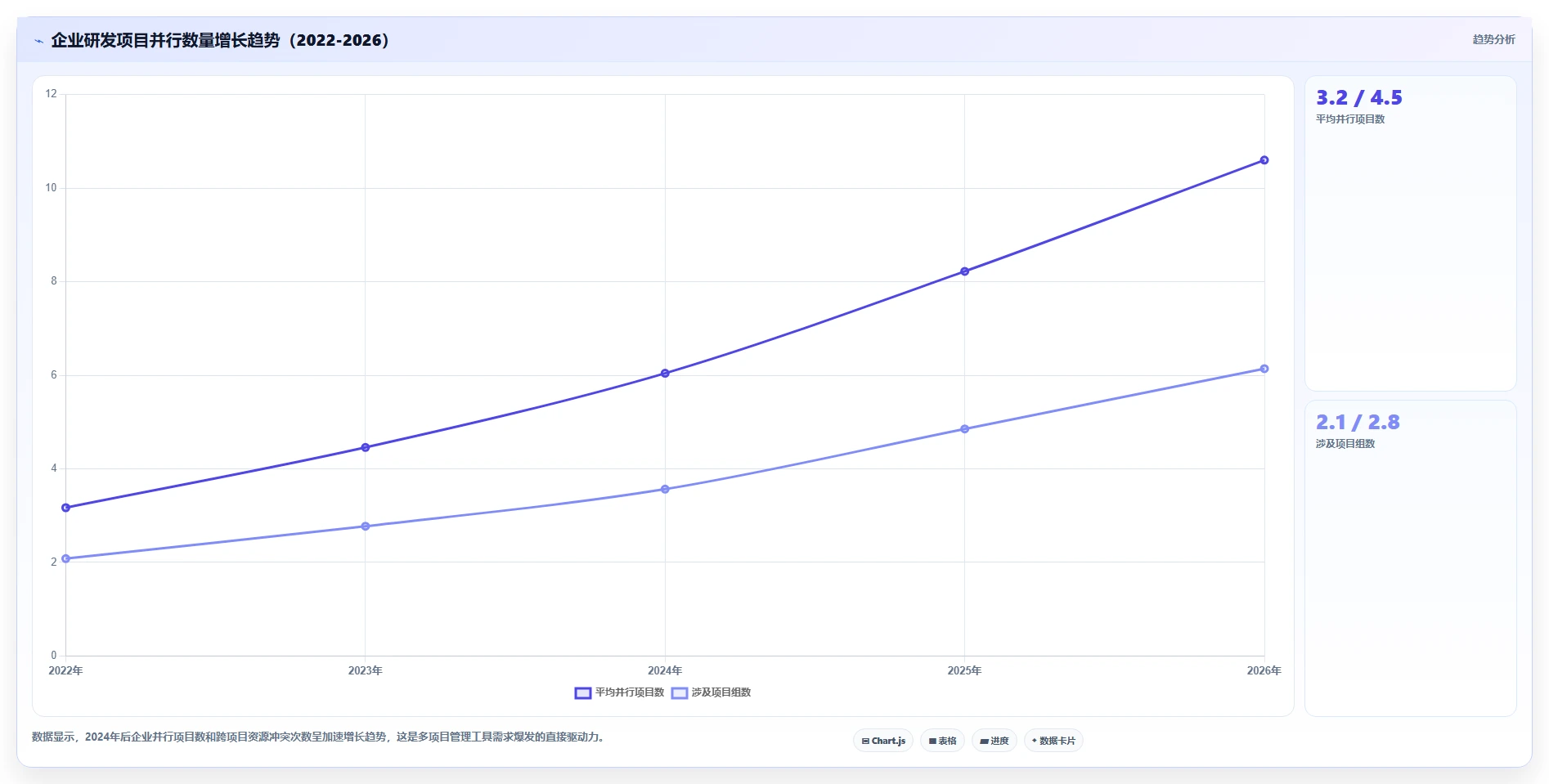Click the 趋势分析 label in header

[1493, 39]
